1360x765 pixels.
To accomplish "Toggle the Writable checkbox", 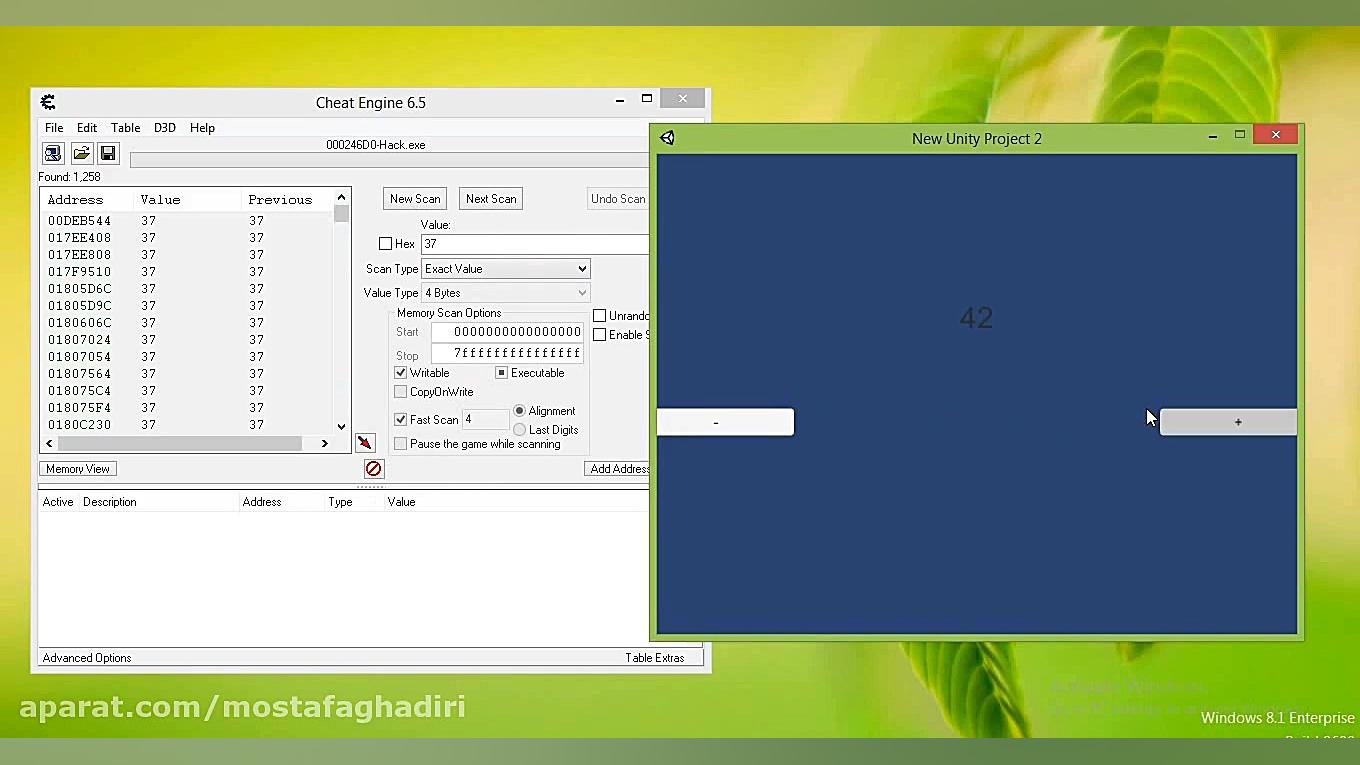I will [401, 373].
